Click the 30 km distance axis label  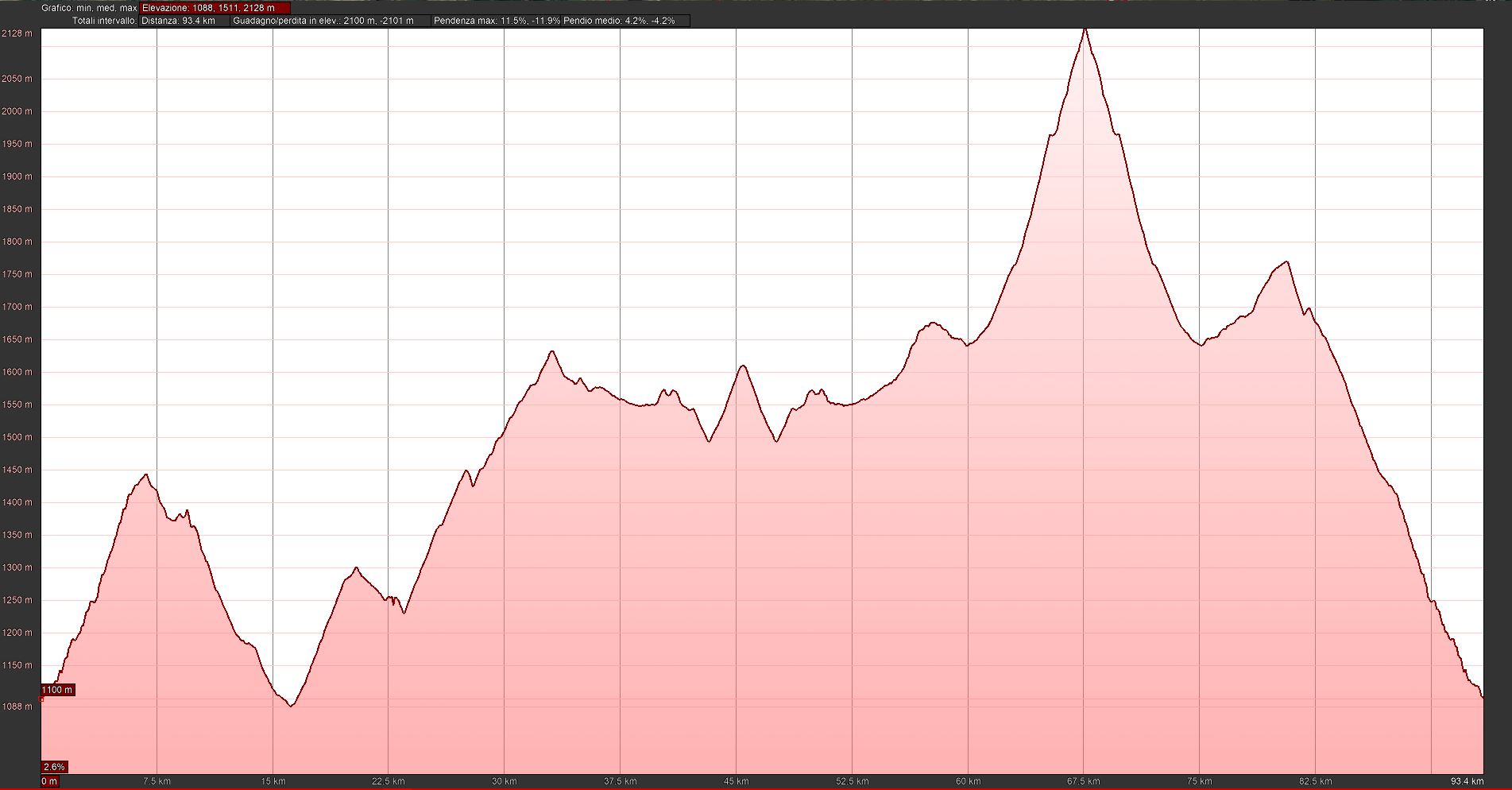(504, 781)
